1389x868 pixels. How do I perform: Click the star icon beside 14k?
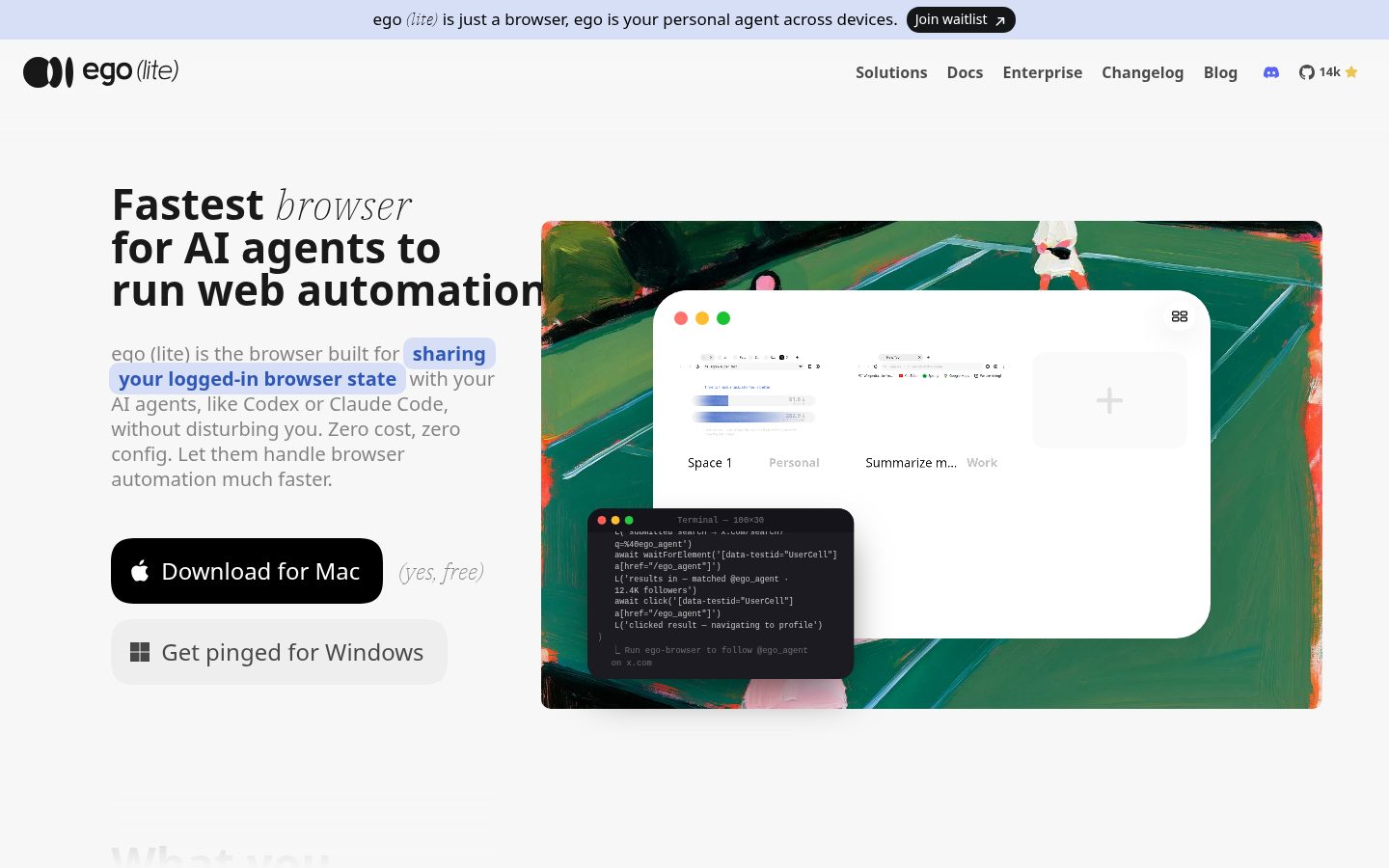click(1351, 72)
